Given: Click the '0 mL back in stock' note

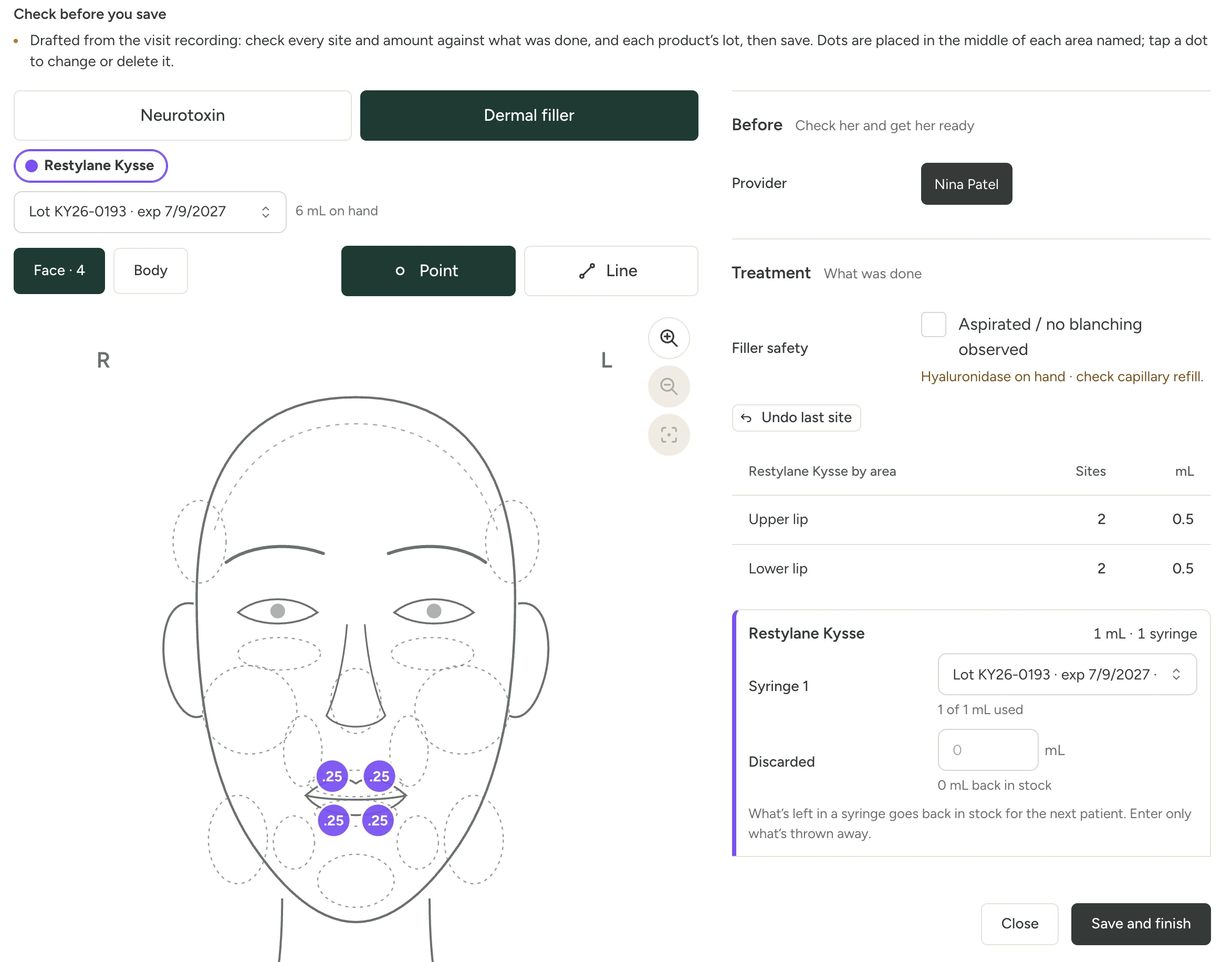Looking at the screenshot, I should (995, 786).
